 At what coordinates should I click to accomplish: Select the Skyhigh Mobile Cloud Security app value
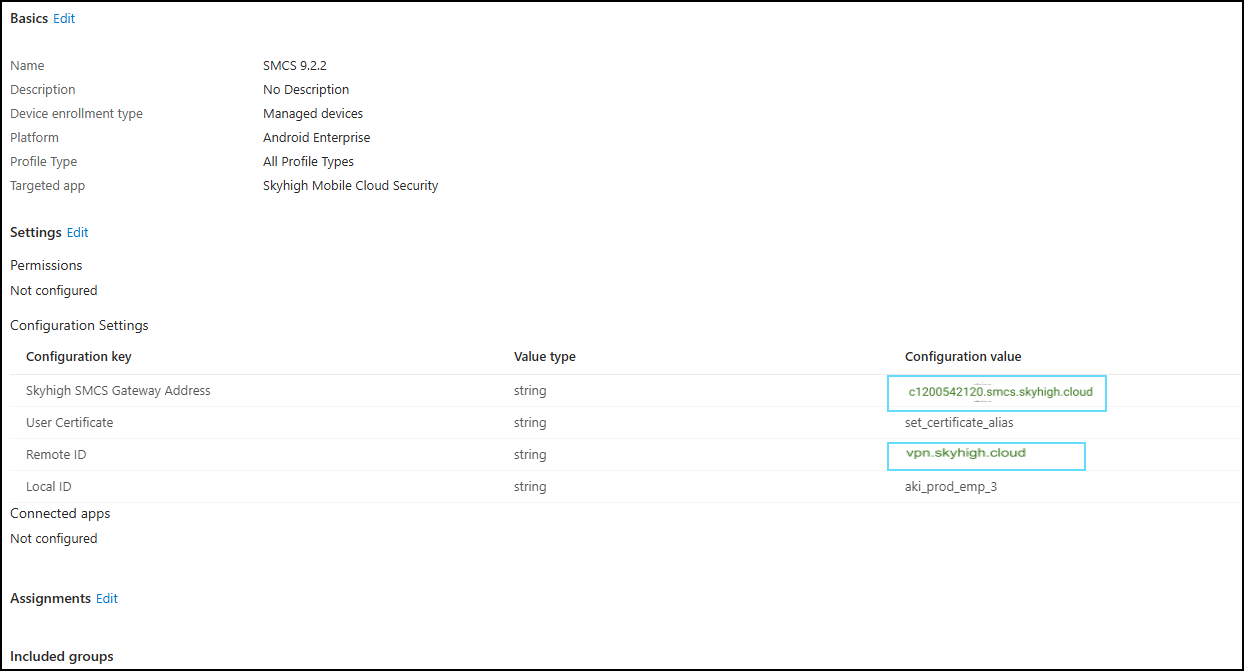pyautogui.click(x=351, y=185)
